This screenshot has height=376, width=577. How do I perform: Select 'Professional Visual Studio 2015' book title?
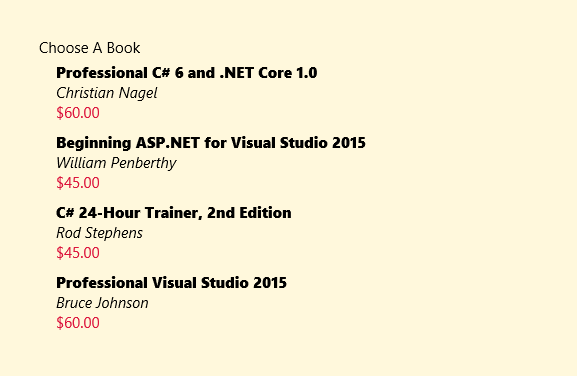tap(171, 283)
